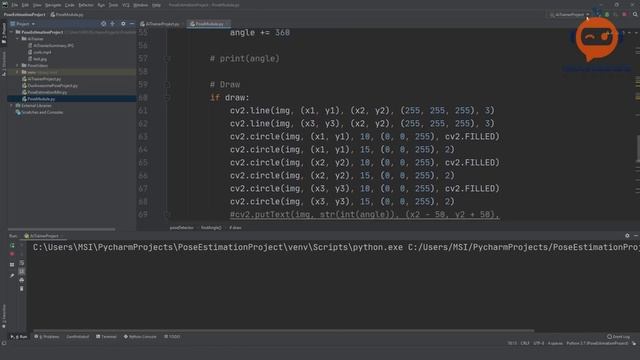This screenshot has height=360, width=640.
Task: Open Project panel gear settings
Action: [123, 24]
